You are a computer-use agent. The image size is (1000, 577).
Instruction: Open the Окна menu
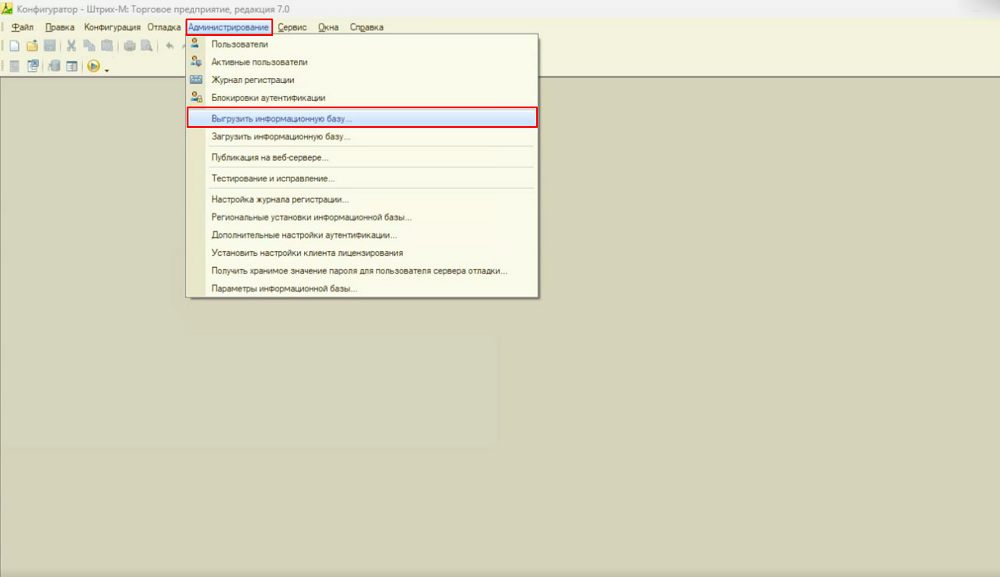(328, 27)
